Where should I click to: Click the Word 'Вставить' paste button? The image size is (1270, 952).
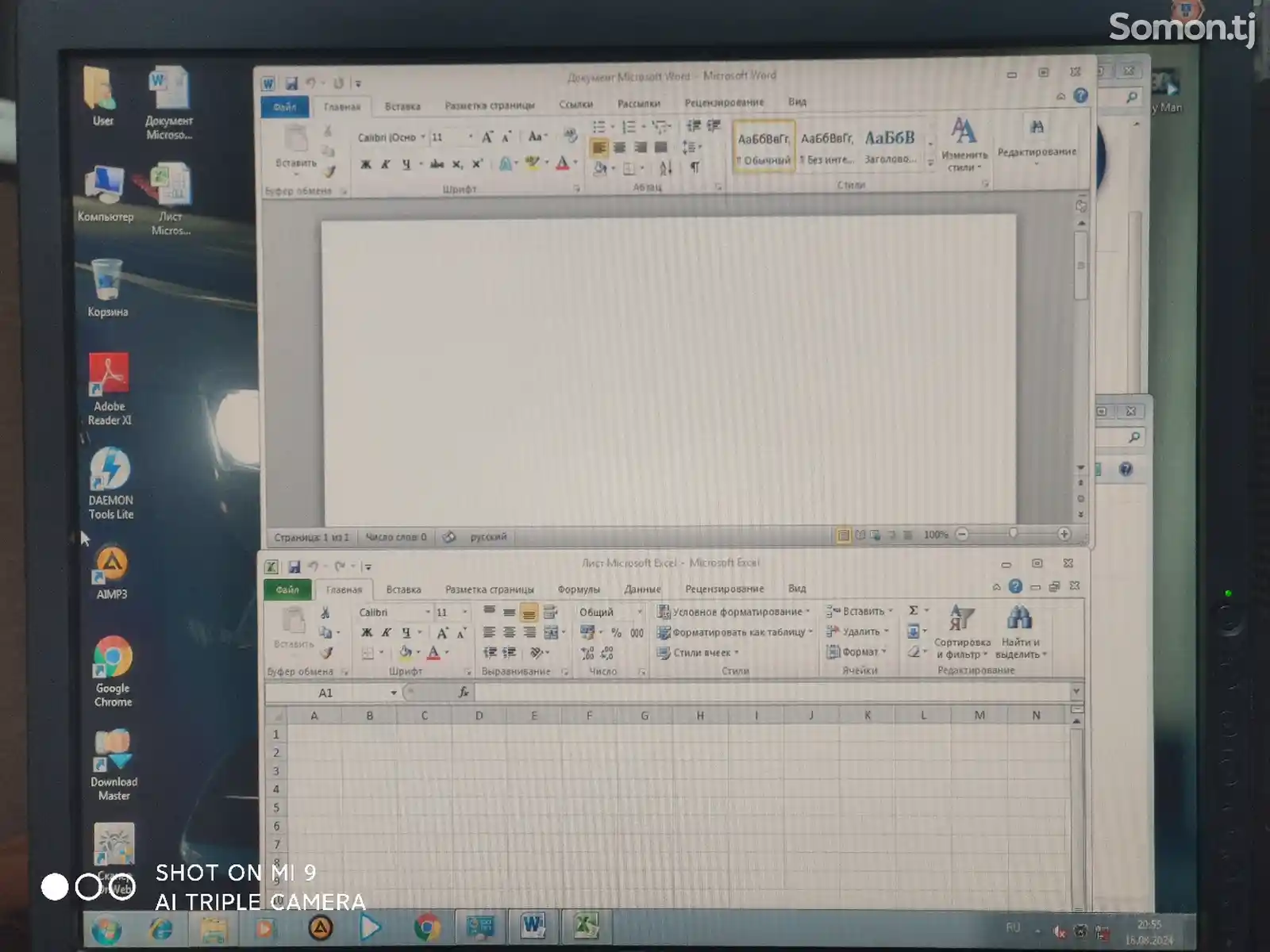[x=296, y=148]
